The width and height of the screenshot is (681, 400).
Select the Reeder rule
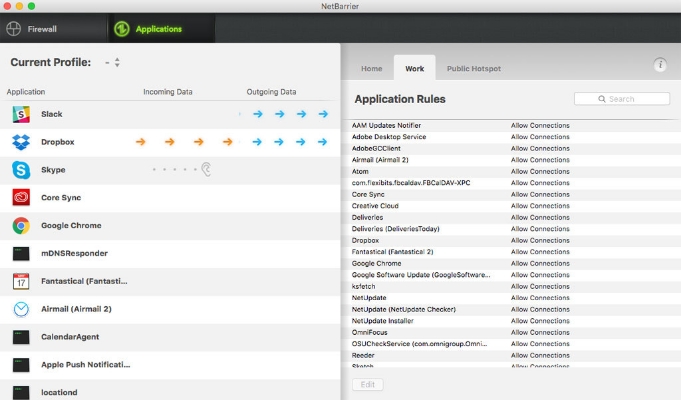[363, 356]
